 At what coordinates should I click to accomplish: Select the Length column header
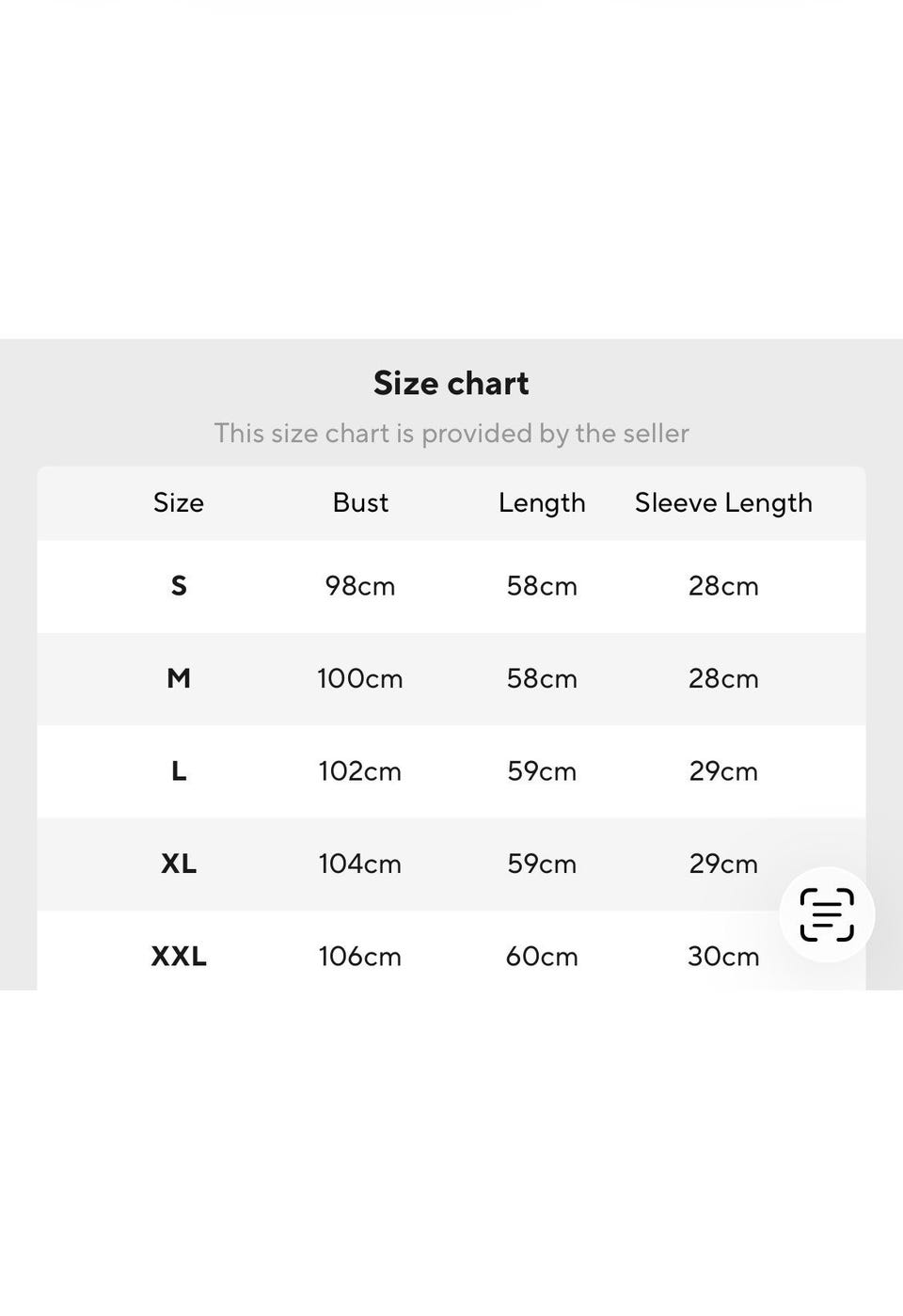[x=542, y=502]
